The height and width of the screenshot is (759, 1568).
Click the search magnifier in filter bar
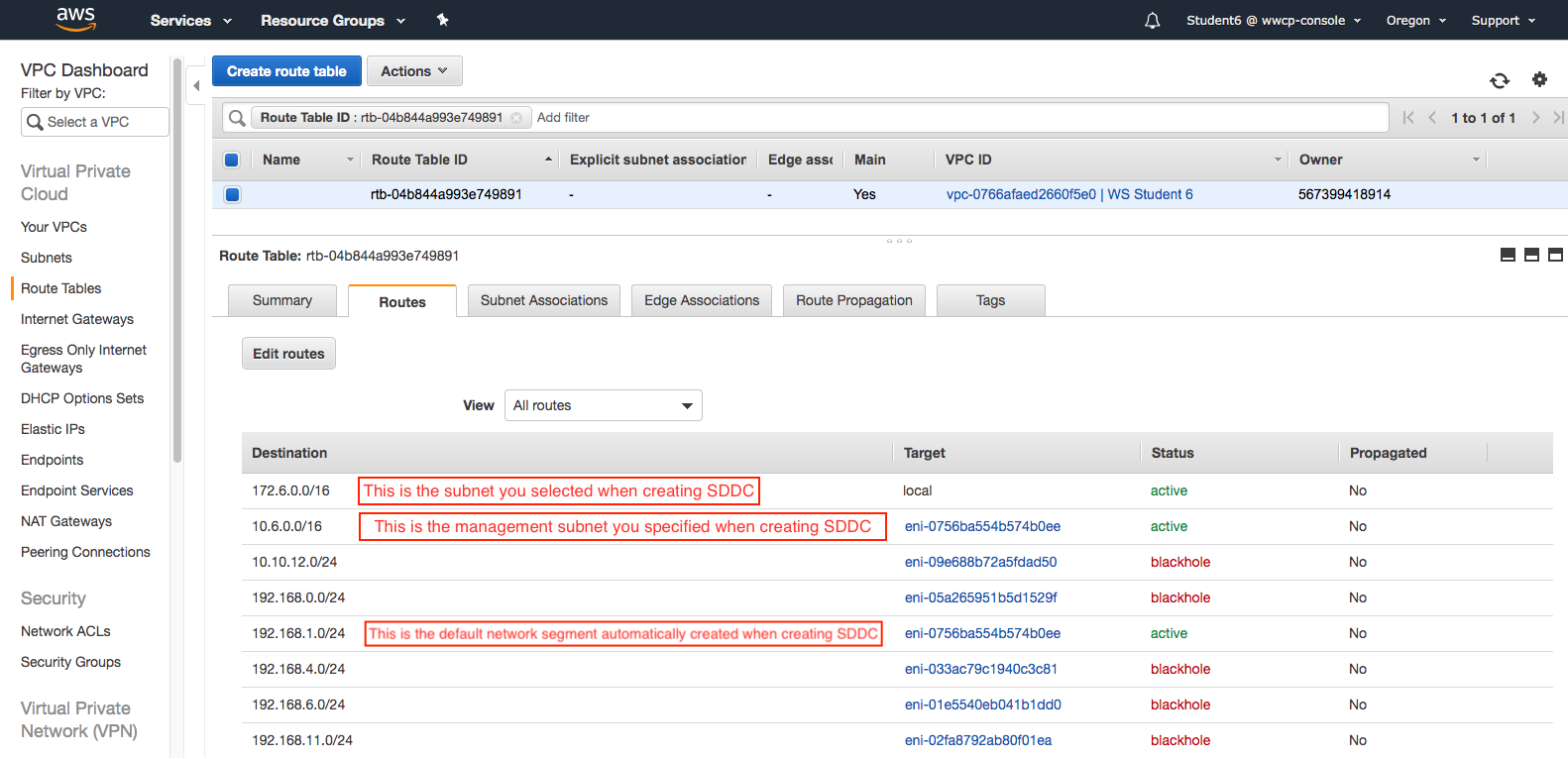(x=237, y=118)
